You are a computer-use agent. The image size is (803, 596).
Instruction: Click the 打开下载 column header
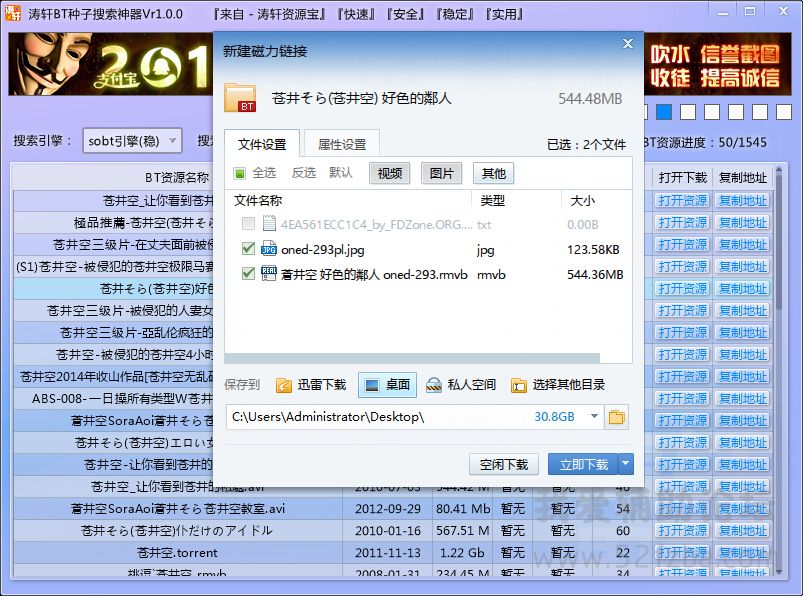point(682,178)
